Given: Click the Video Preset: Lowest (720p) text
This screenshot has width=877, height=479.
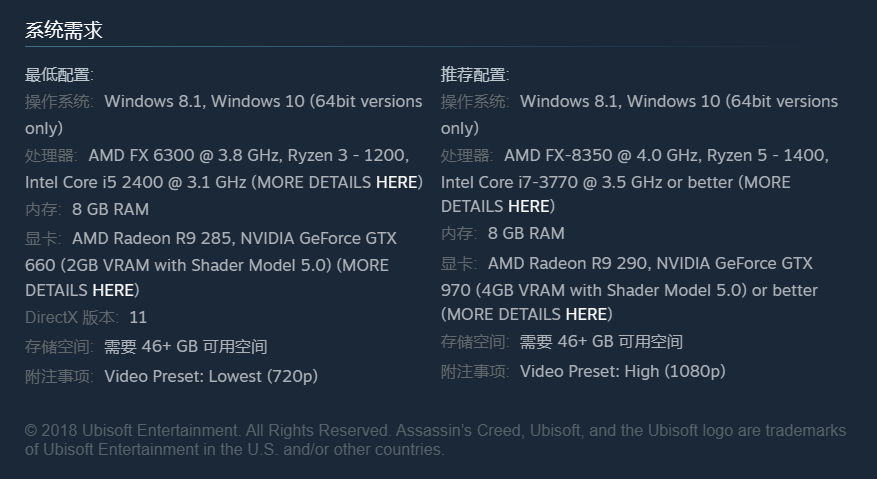Looking at the screenshot, I should (211, 376).
